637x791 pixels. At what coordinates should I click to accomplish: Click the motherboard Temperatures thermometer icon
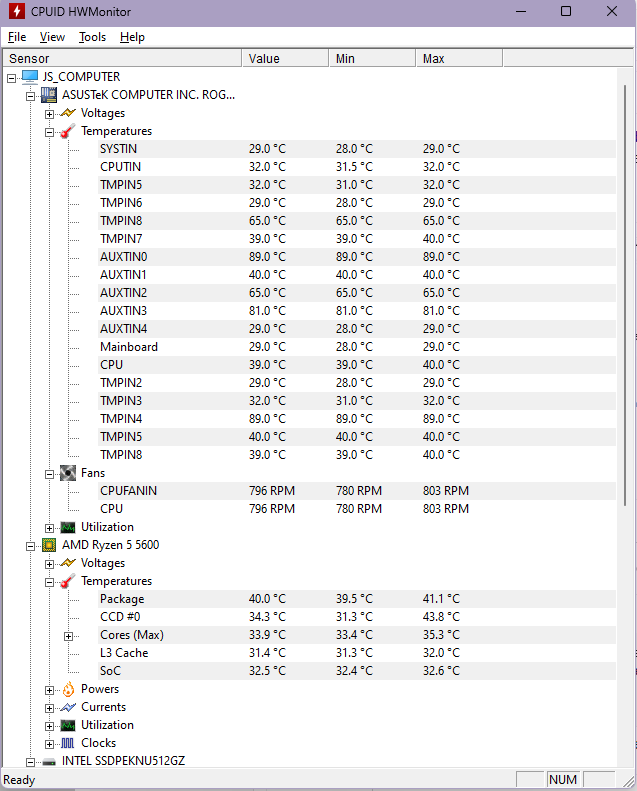pos(68,131)
